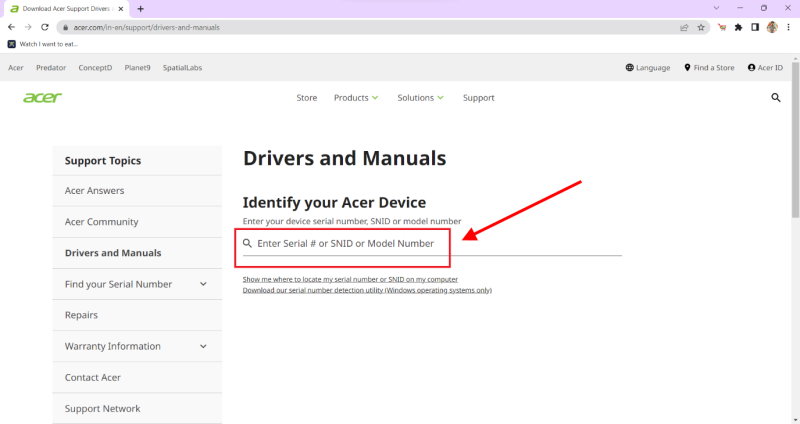Open the Acer brand link
Viewport: 800px width, 424px height.
pyautogui.click(x=16, y=67)
